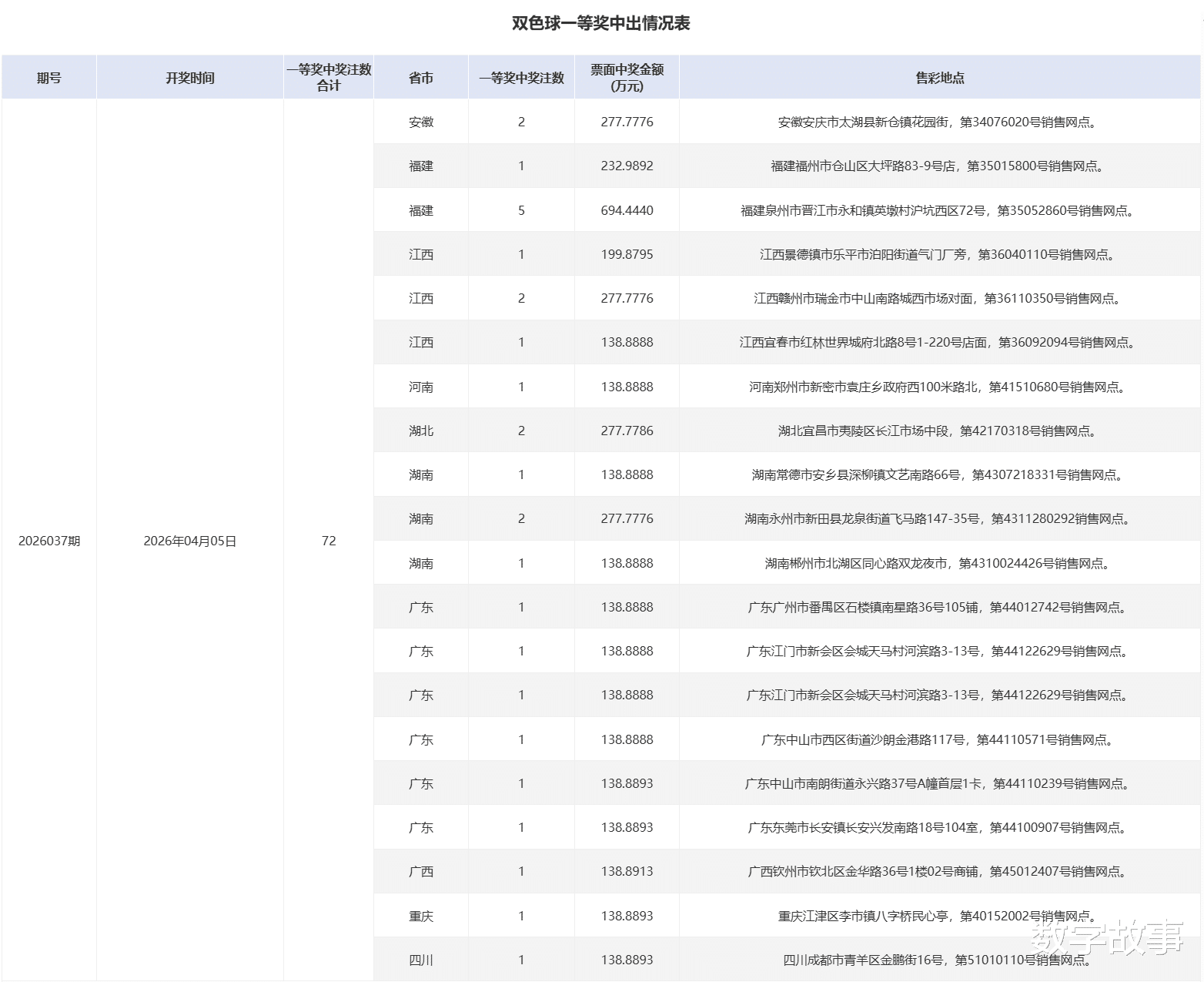This screenshot has width=1204, height=982.
Task: Click the "票面中奖金额(万元)" column header
Action: click(x=627, y=78)
